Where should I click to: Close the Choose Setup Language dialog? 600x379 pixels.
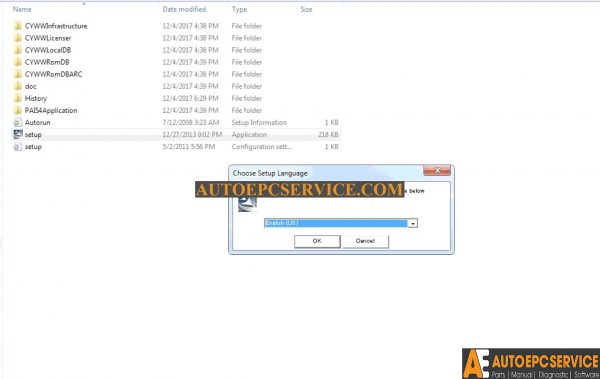click(x=437, y=171)
